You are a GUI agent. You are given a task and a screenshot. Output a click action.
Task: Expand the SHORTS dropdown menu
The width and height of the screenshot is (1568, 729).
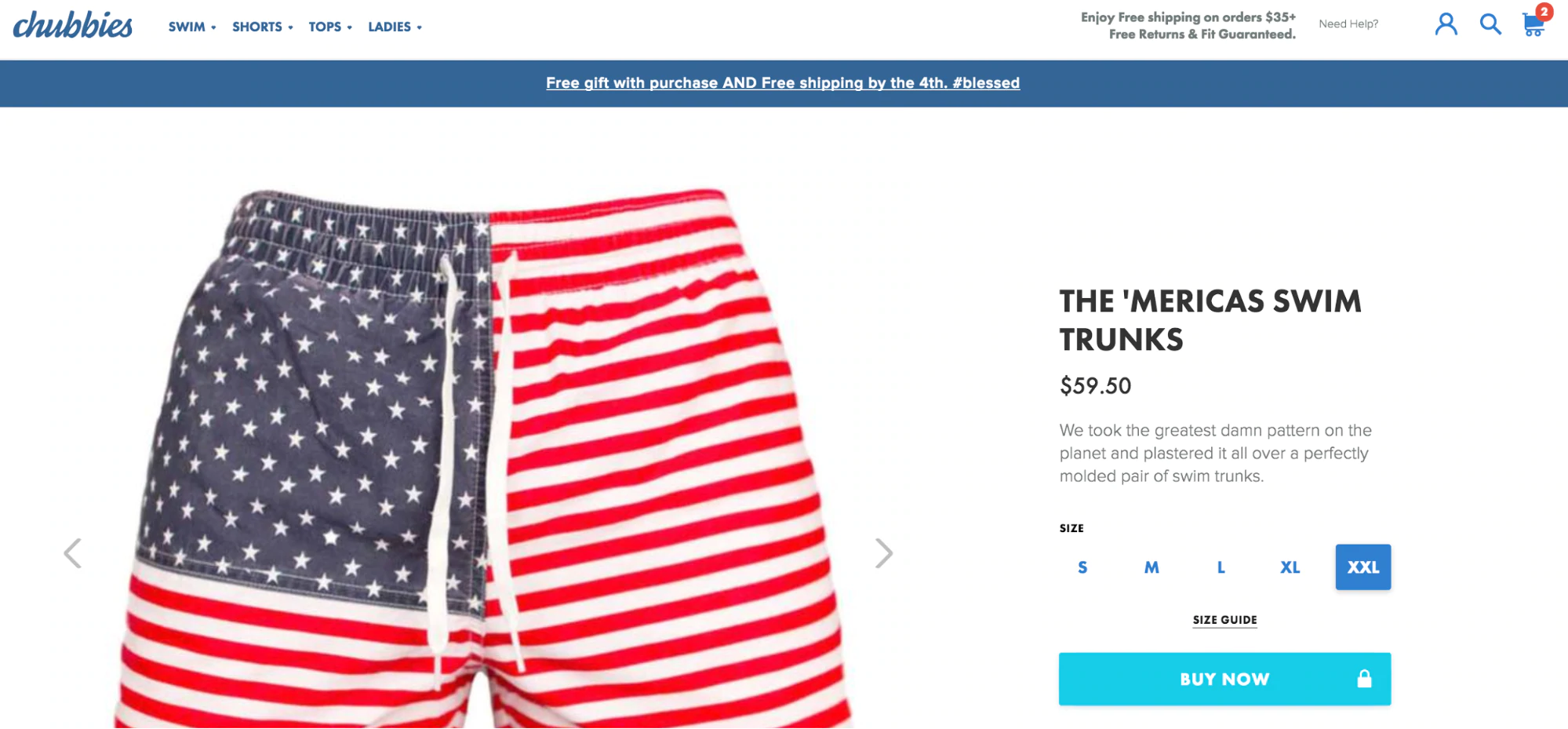[263, 27]
